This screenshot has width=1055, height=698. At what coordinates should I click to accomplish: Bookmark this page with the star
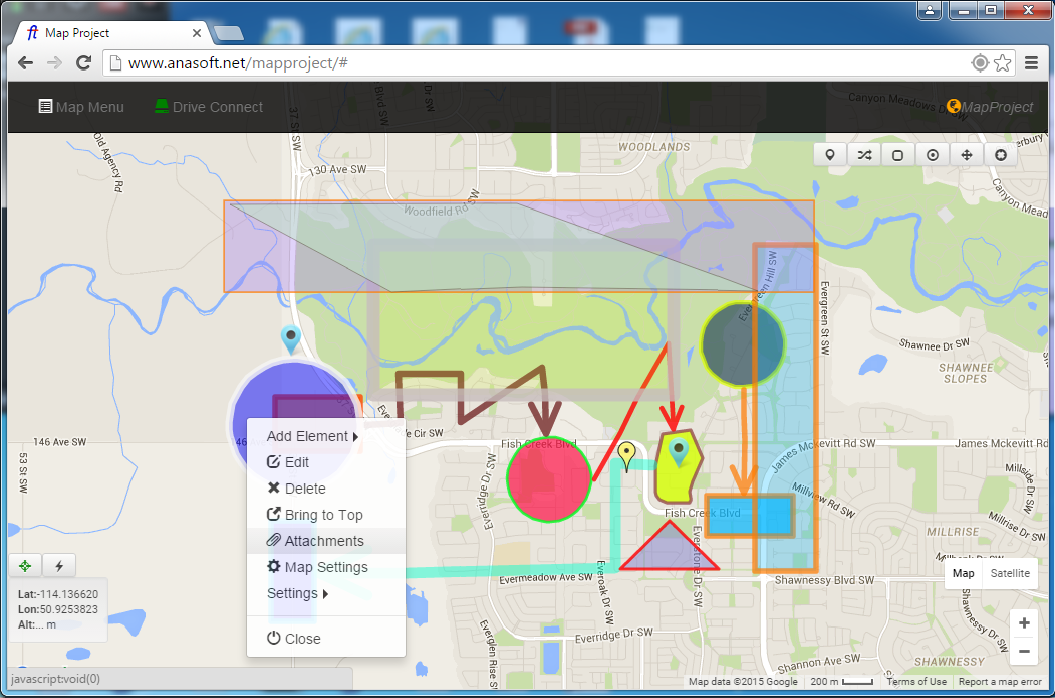[1003, 63]
